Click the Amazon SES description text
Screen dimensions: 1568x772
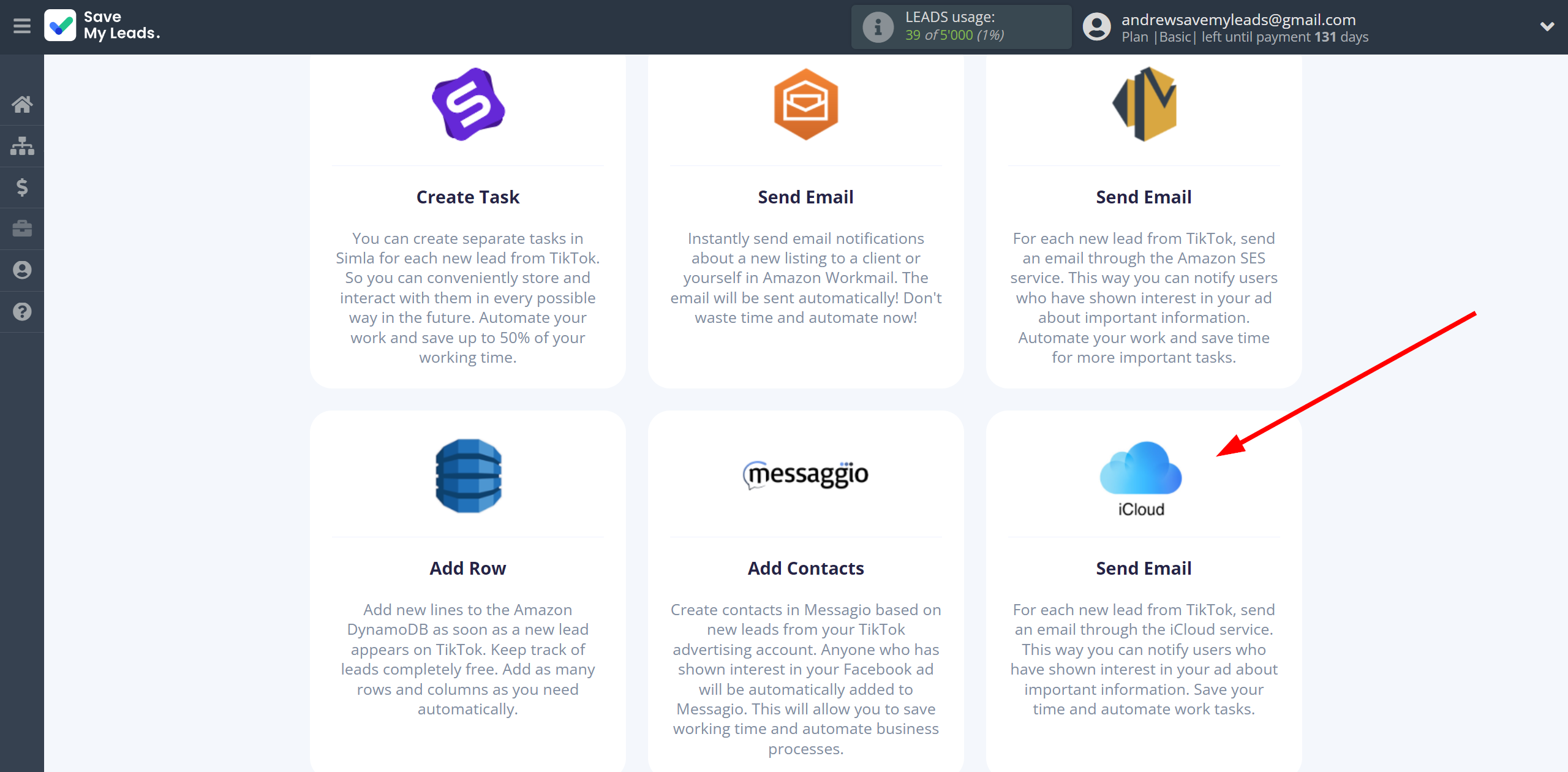tap(1144, 298)
